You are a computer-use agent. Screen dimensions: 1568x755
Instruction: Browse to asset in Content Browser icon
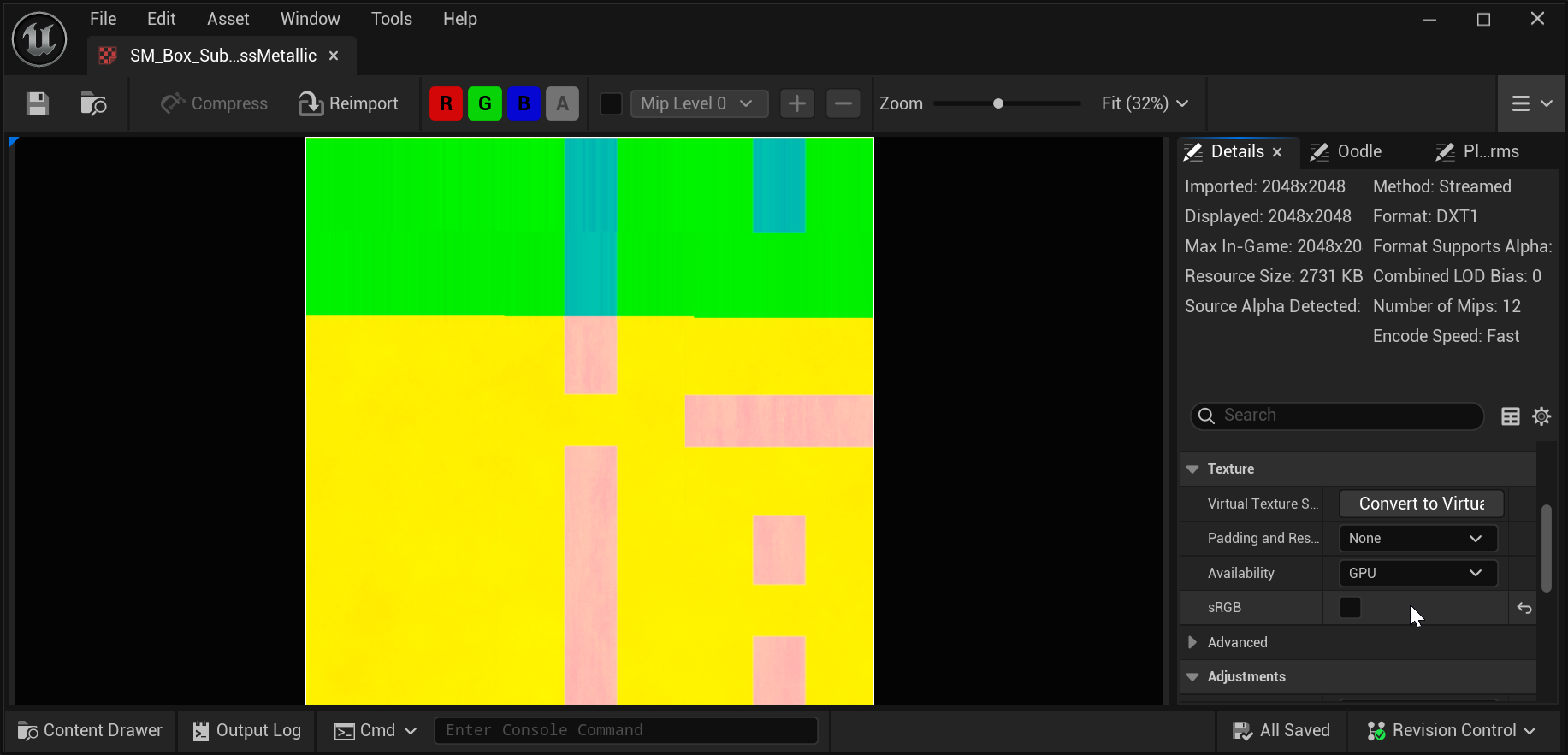[93, 103]
